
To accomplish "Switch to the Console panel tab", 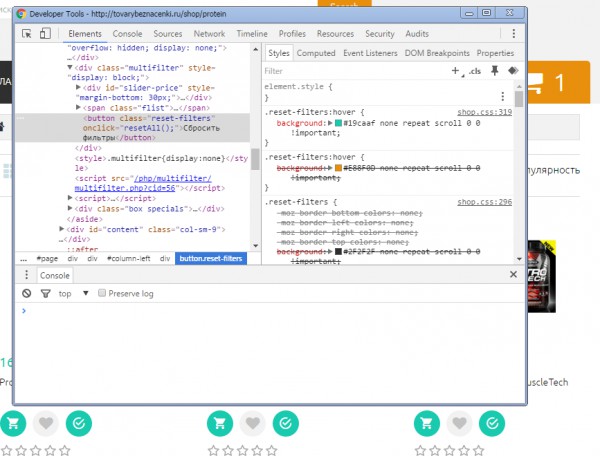I will [x=127, y=34].
